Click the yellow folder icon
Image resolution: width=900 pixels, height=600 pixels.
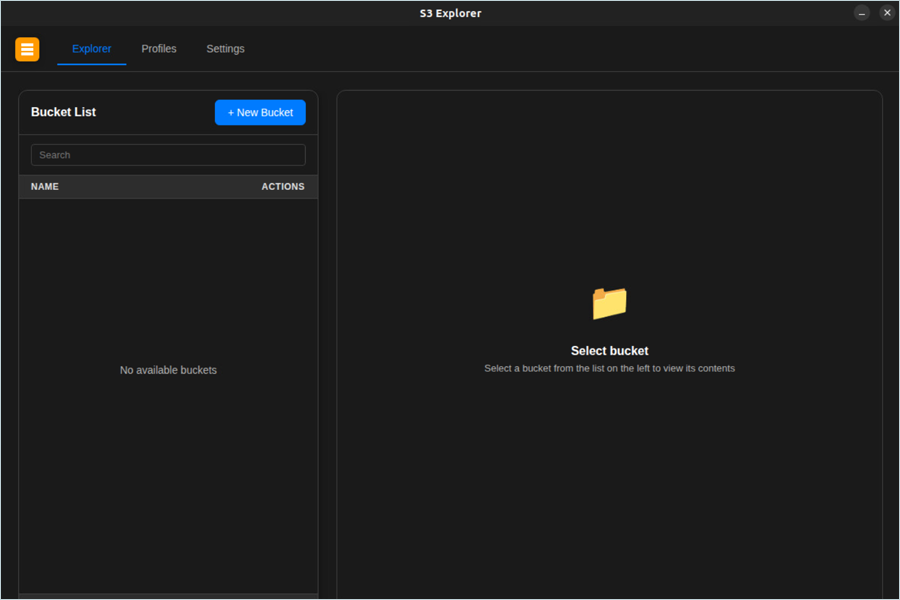pyautogui.click(x=609, y=303)
